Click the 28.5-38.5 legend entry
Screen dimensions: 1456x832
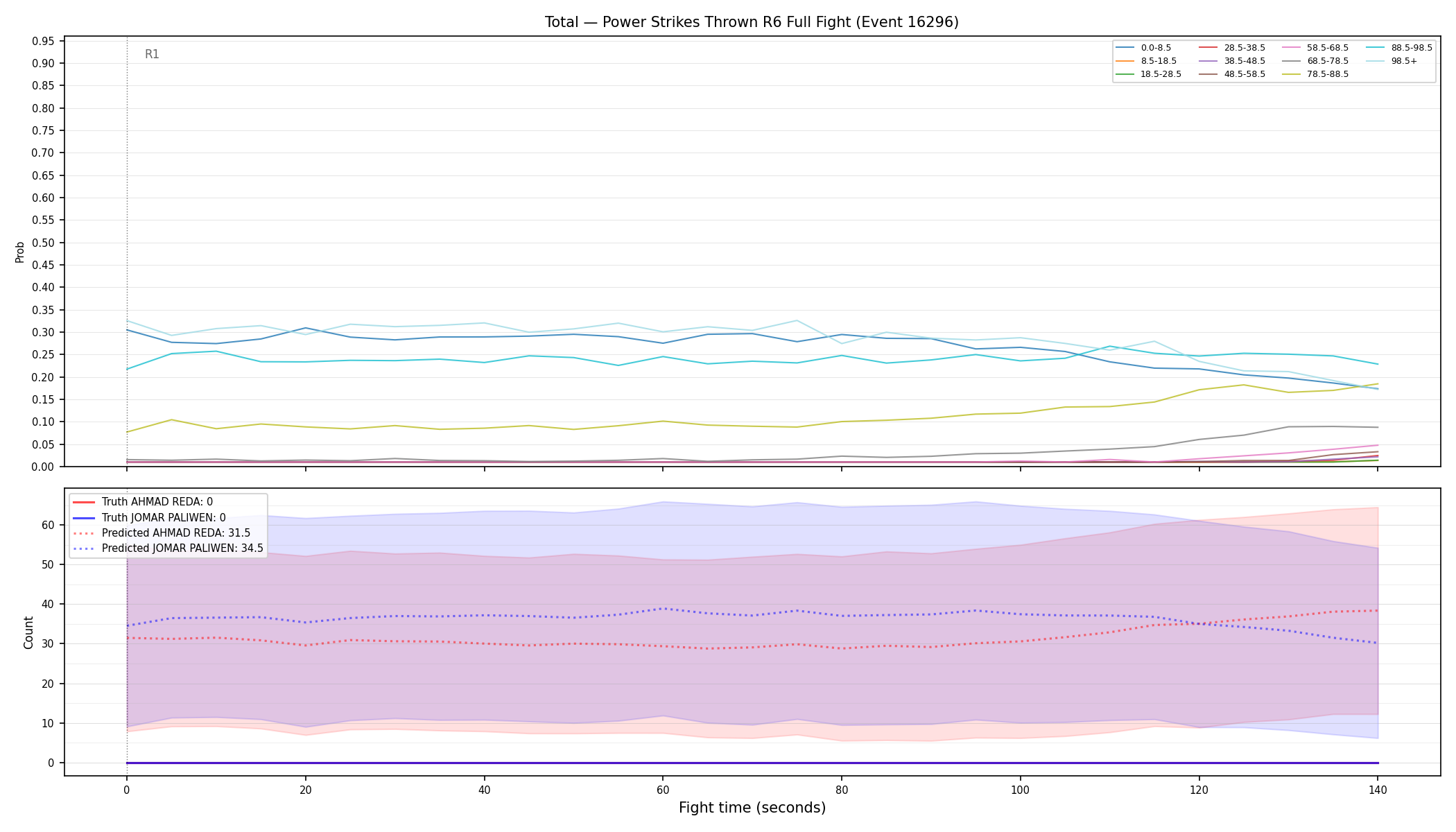coord(1231,48)
